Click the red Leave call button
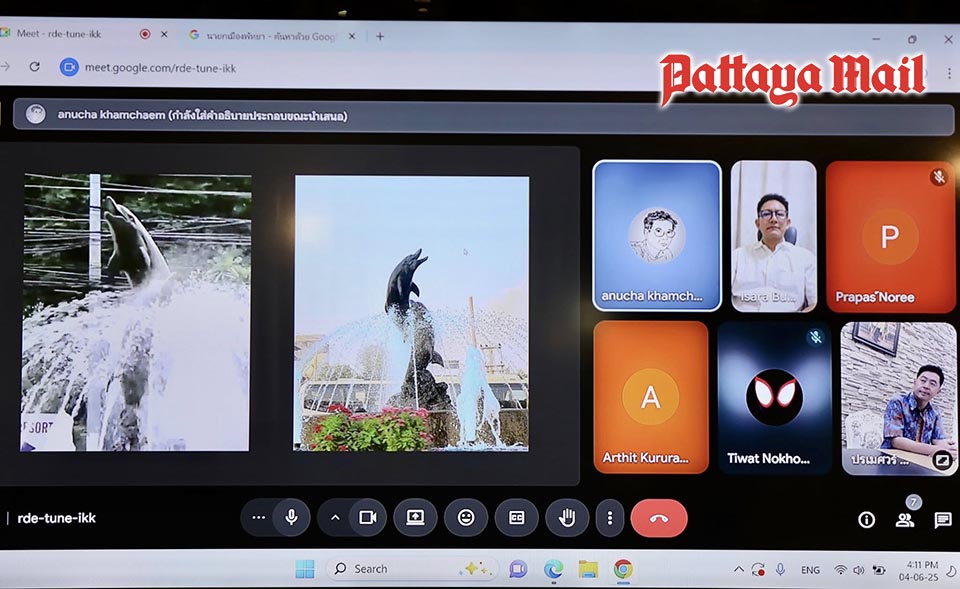 (658, 518)
